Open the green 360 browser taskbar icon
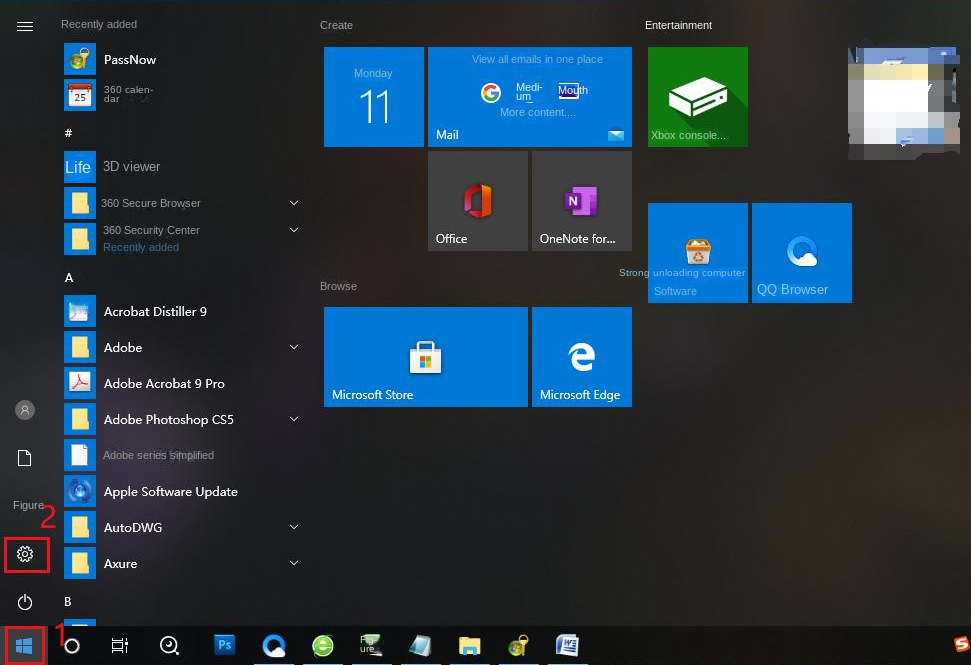This screenshot has width=971, height=665. tap(323, 646)
